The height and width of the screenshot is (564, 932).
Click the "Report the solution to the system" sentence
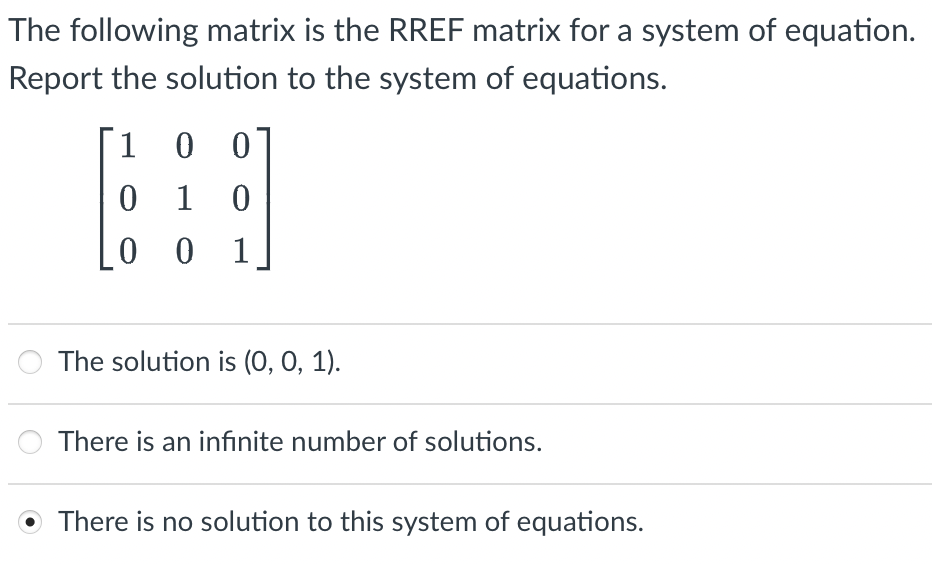click(x=338, y=78)
